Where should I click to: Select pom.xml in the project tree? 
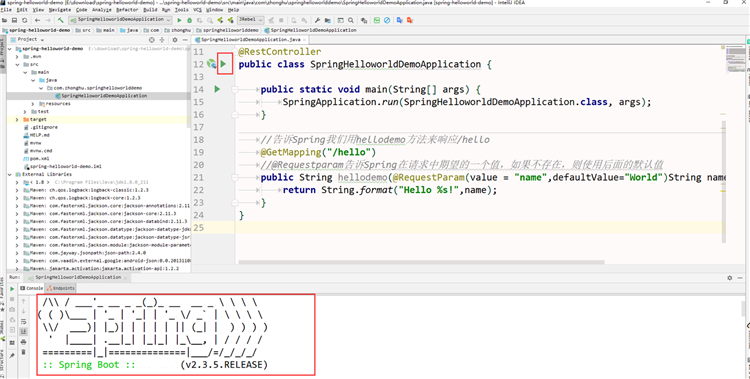coord(39,158)
